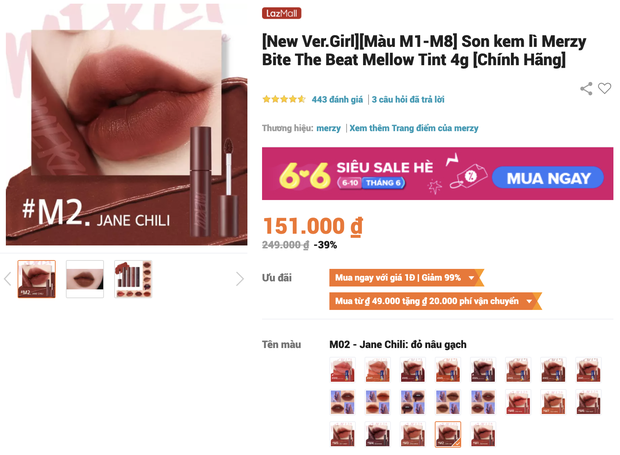Screen dimensions: 620x455
Task: Select first purple-background swatch in second row
Action: coord(342,402)
